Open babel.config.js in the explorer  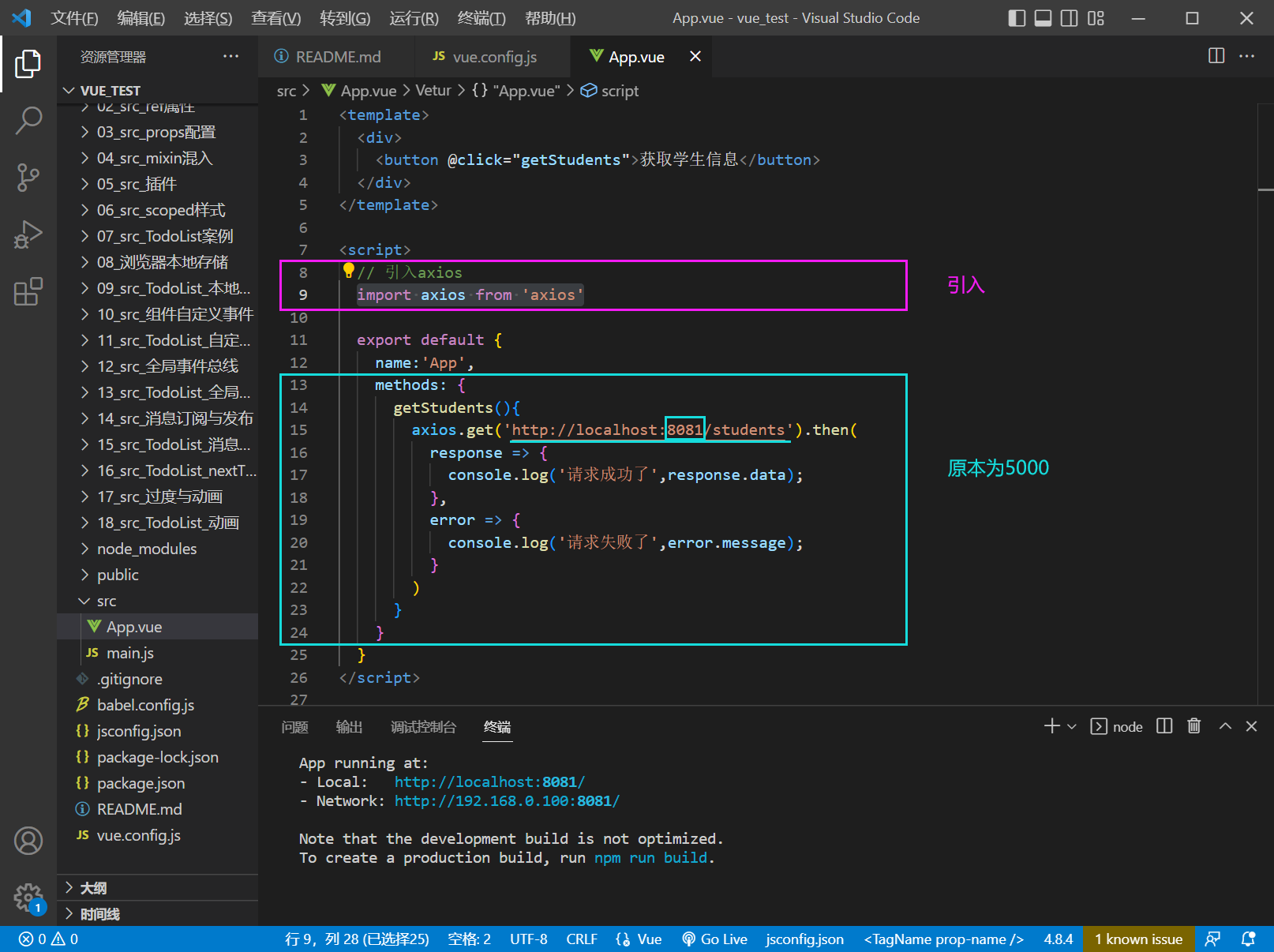158,705
